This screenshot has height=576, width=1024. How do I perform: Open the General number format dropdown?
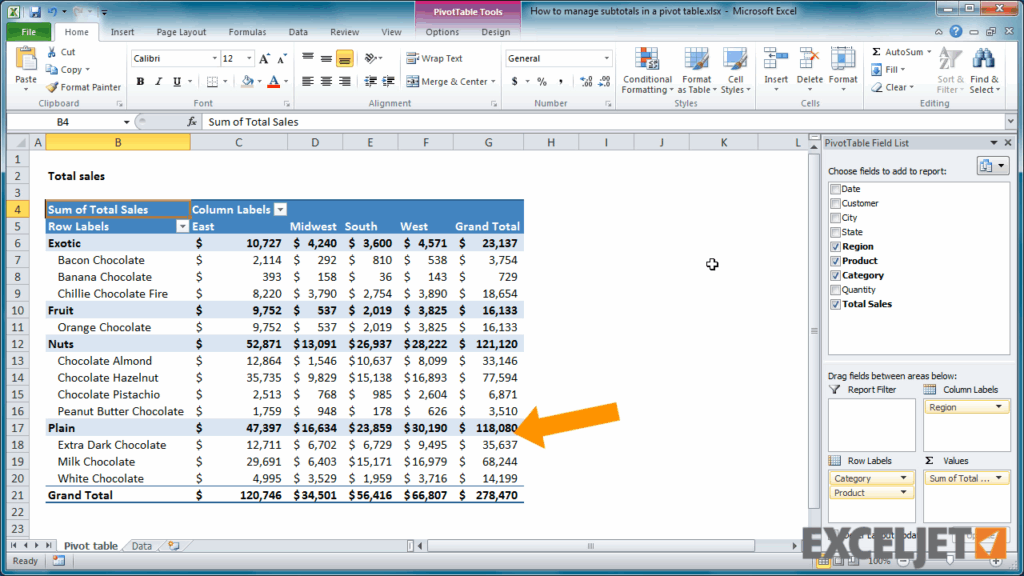click(x=606, y=59)
